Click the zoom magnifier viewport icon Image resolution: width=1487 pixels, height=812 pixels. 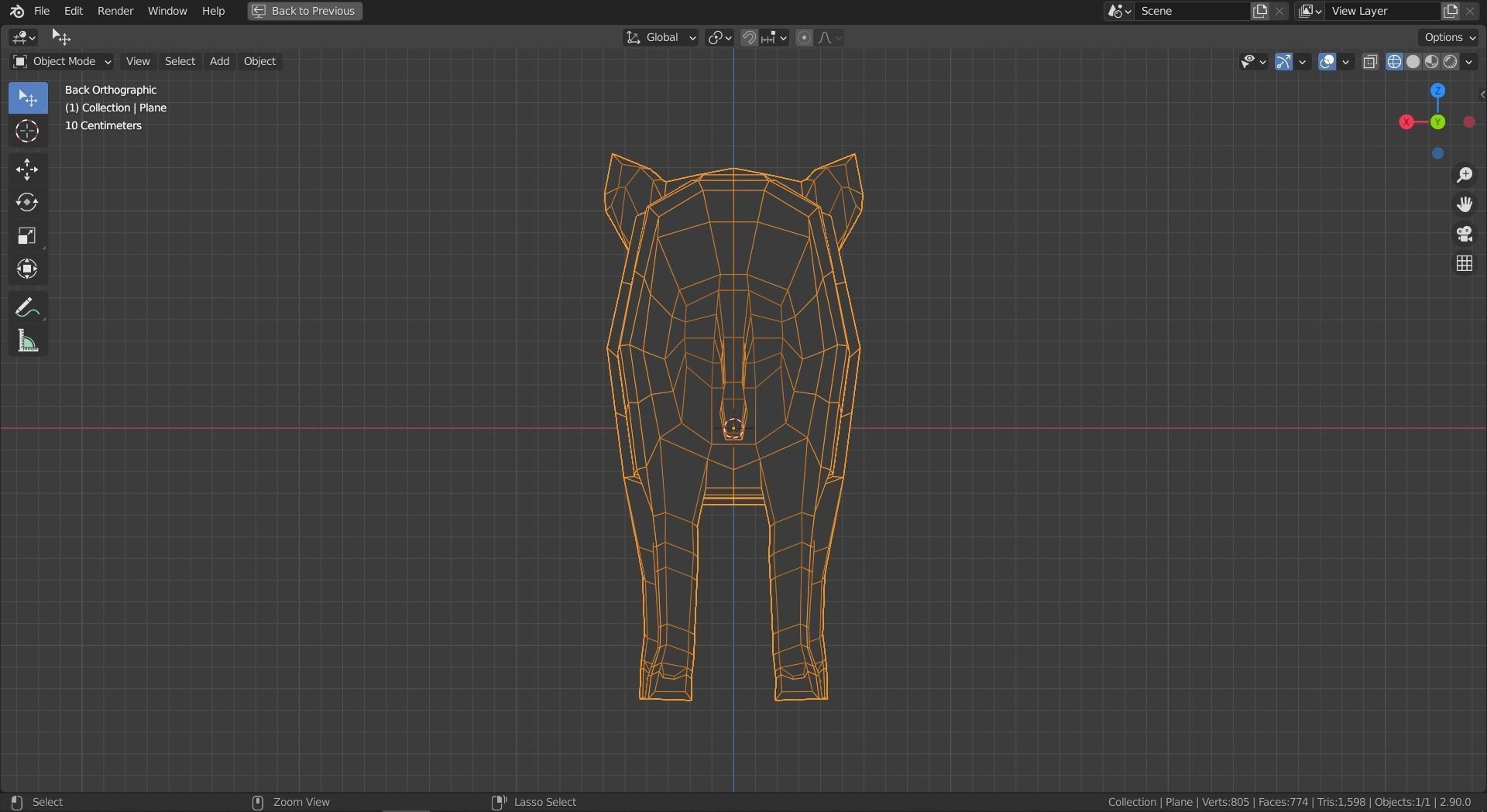tap(1464, 176)
